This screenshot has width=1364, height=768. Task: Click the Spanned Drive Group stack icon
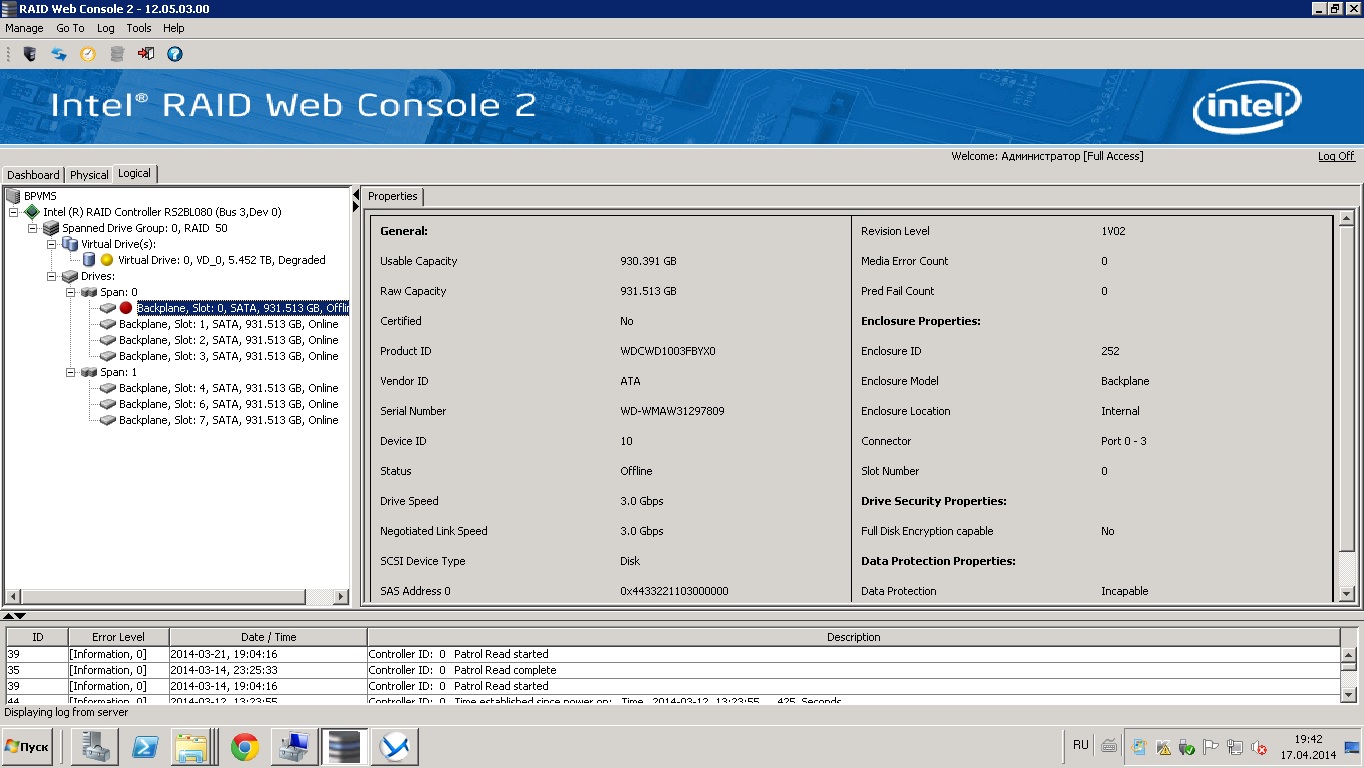[x=51, y=228]
